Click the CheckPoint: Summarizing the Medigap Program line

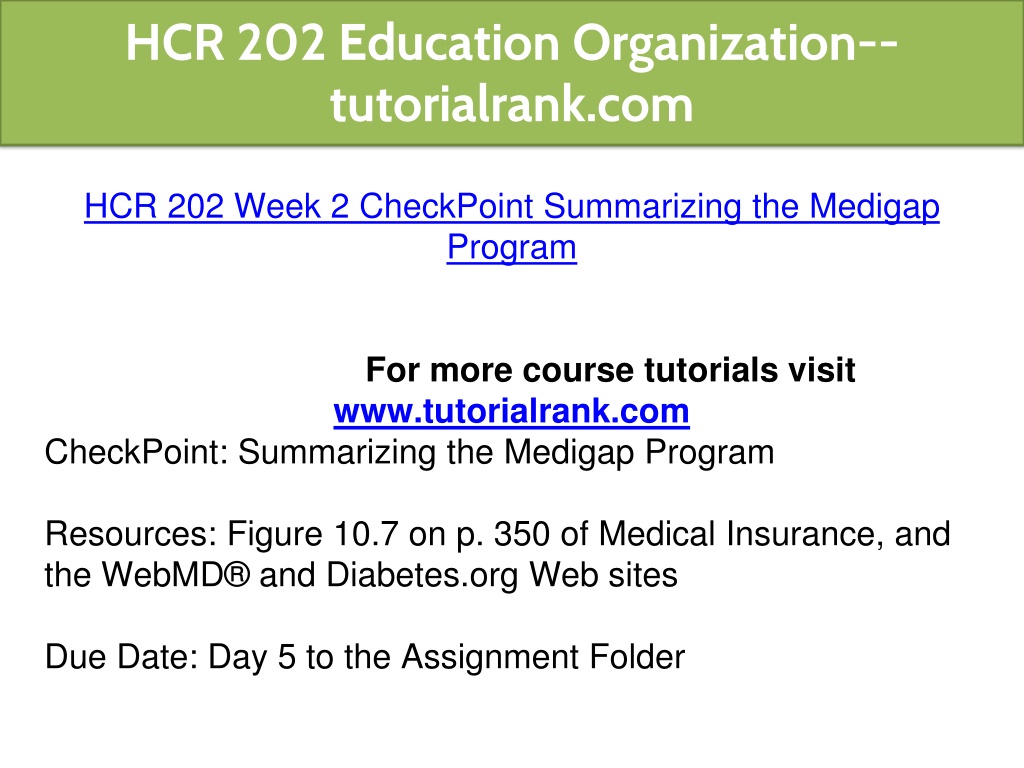coord(409,453)
